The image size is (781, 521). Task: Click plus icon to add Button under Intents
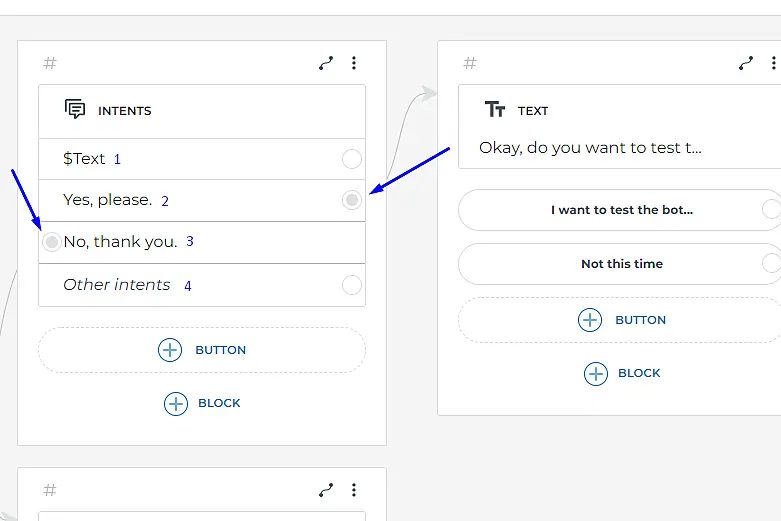coord(170,350)
